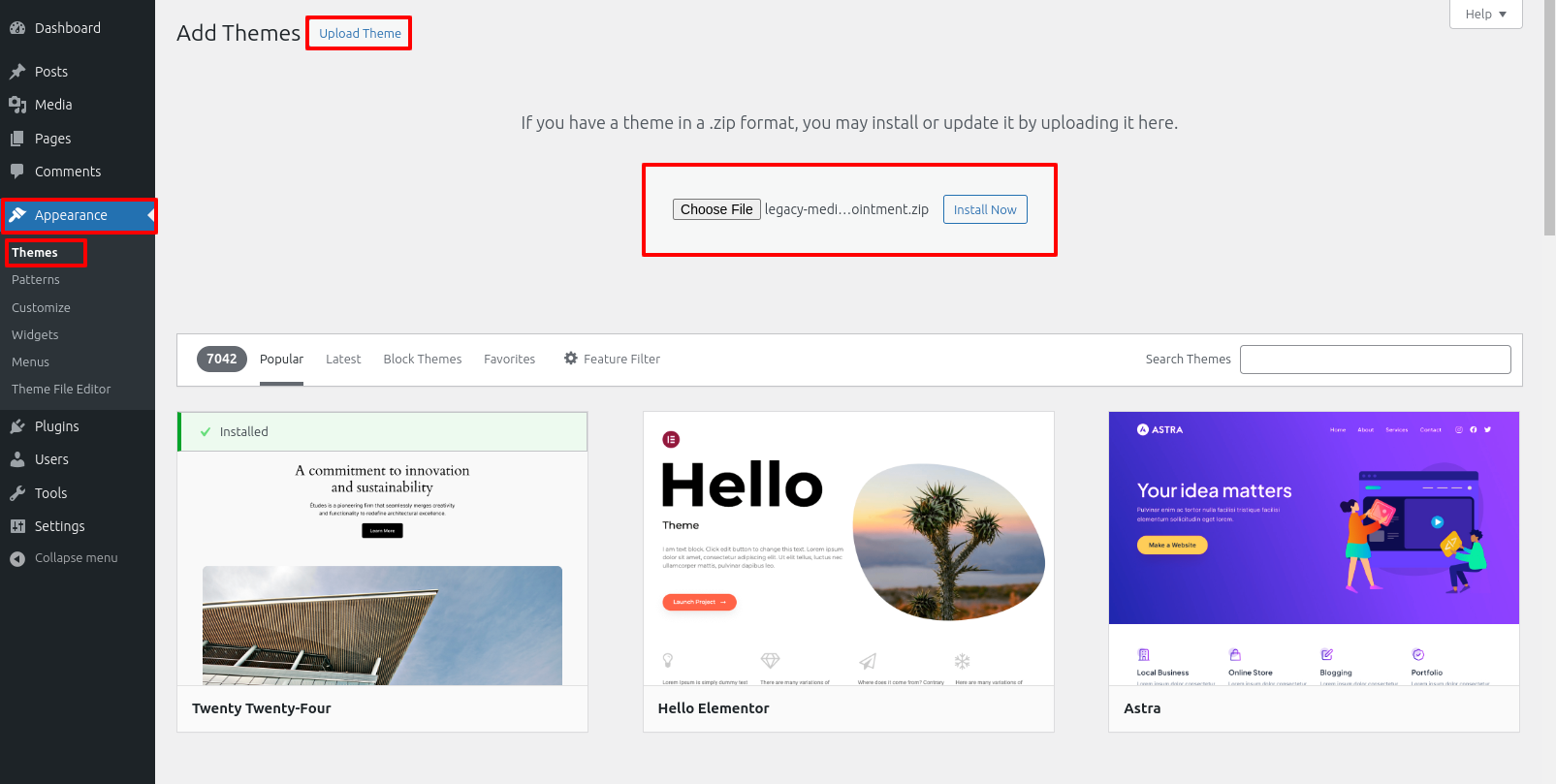
Task: Open Widgets submenu item
Action: [x=35, y=334]
